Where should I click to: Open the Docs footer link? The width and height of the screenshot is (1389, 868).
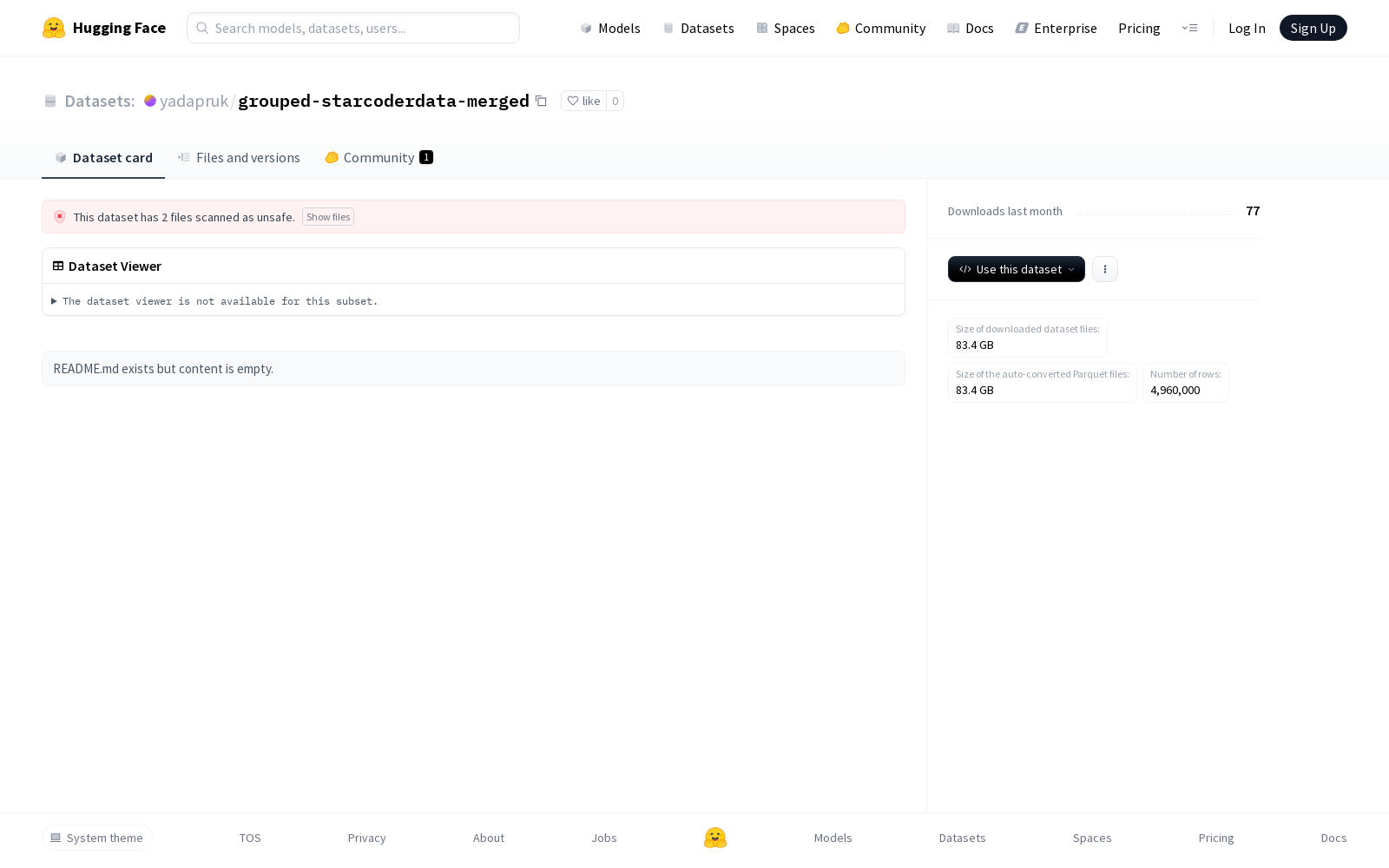1334,838
